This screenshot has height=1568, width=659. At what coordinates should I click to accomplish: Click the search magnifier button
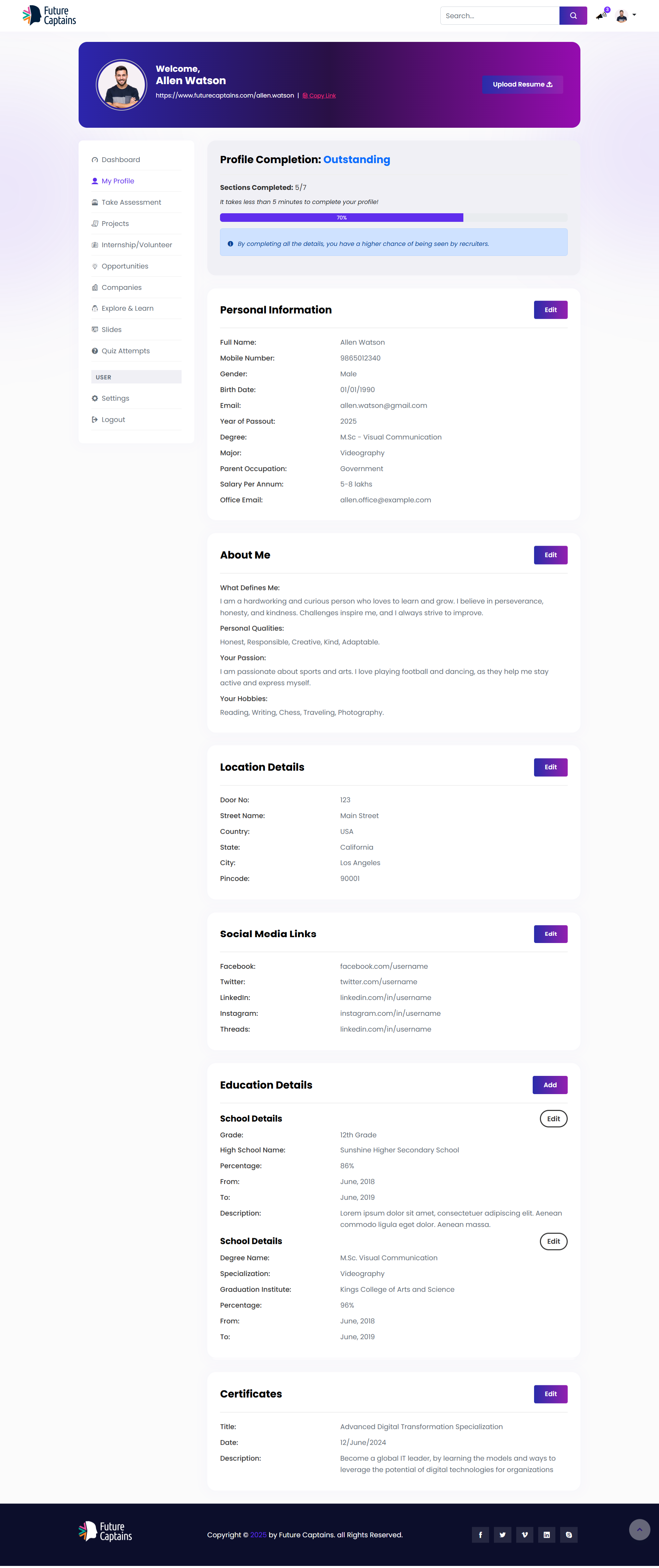[x=573, y=16]
